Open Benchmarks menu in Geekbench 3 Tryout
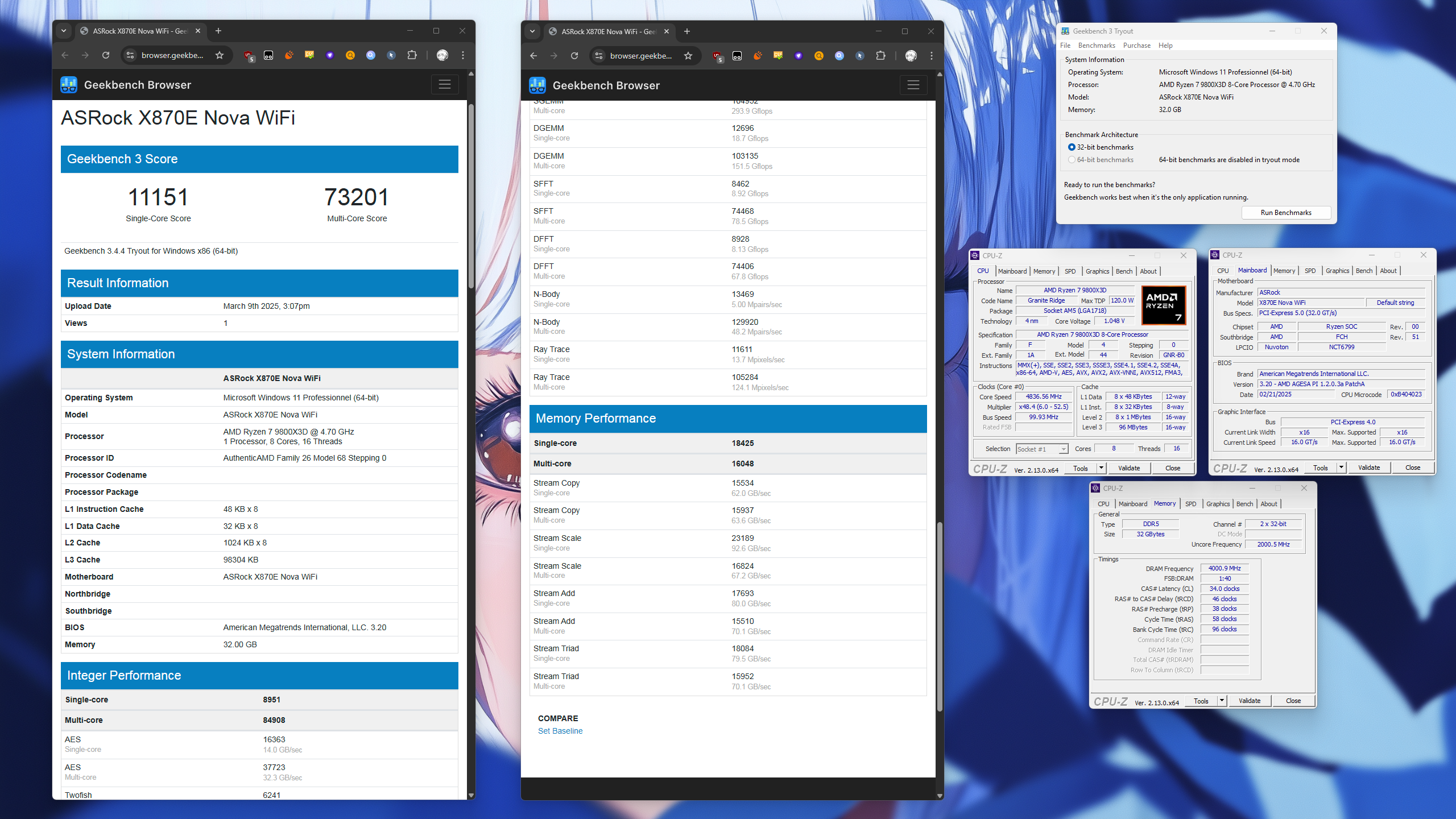The height and width of the screenshot is (819, 1456). [x=1097, y=45]
